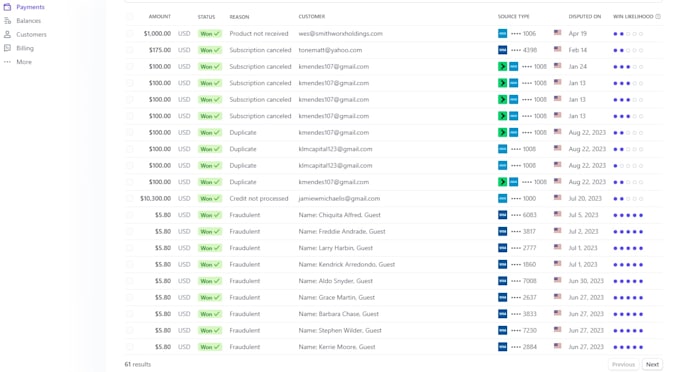Screen dimensions: 680x372
Task: Check the box for the $175.00 dispute
Action: point(130,50)
